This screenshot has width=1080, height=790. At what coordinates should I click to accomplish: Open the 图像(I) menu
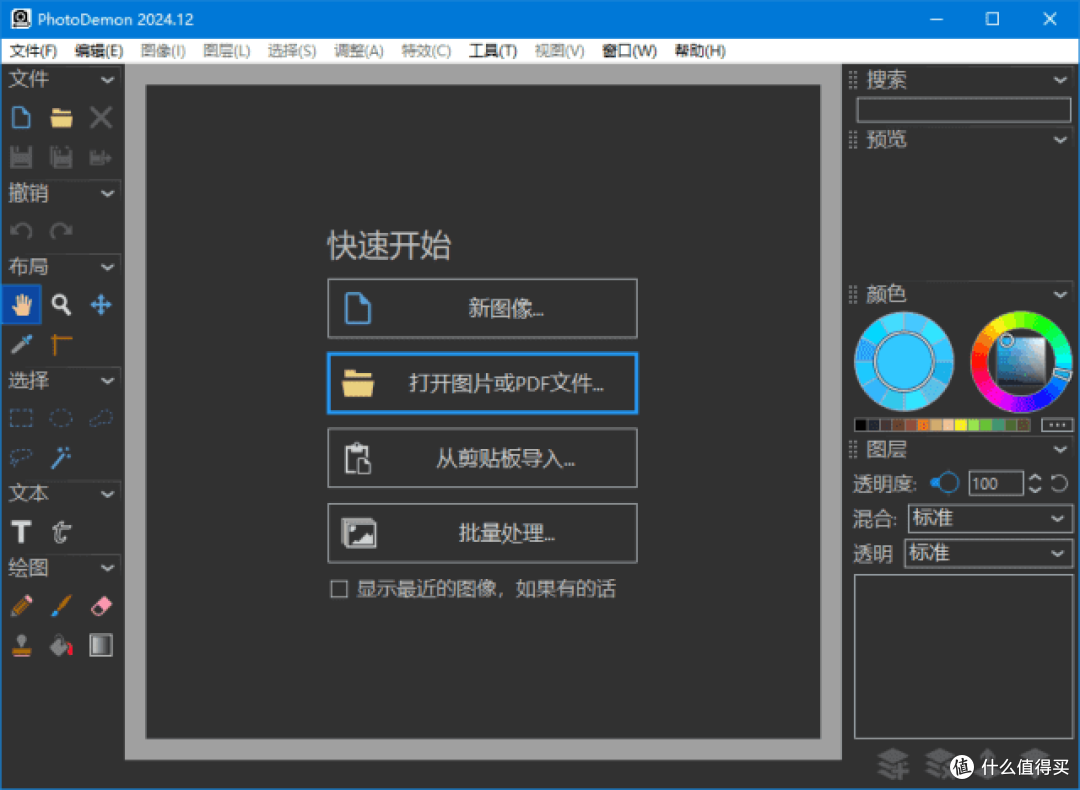[x=163, y=51]
